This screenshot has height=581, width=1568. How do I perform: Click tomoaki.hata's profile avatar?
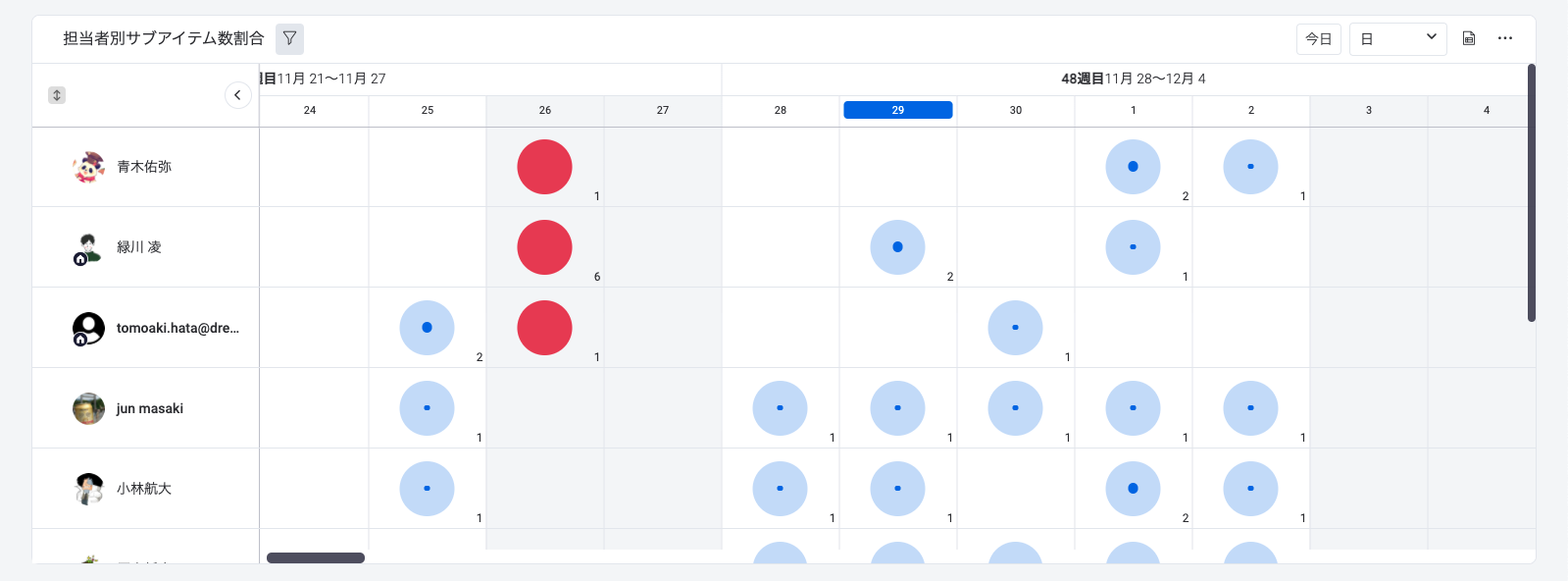88,328
